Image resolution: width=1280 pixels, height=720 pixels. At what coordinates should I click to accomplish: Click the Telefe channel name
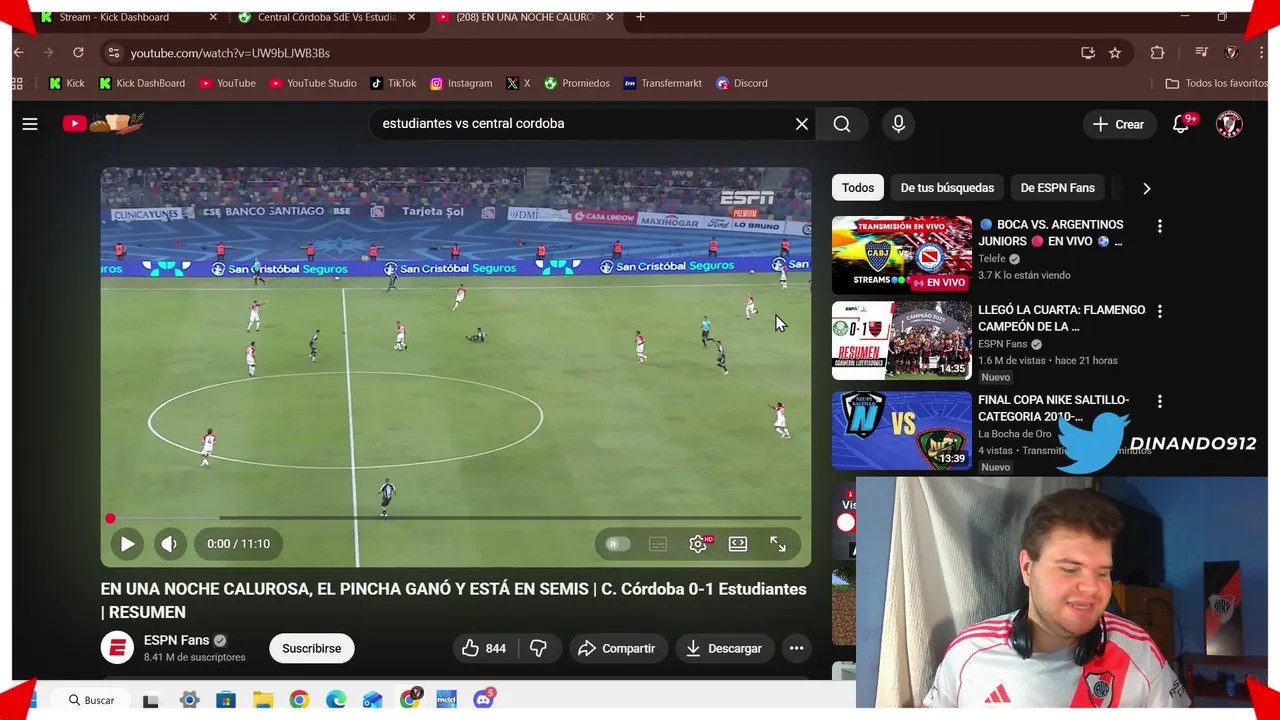pos(992,258)
